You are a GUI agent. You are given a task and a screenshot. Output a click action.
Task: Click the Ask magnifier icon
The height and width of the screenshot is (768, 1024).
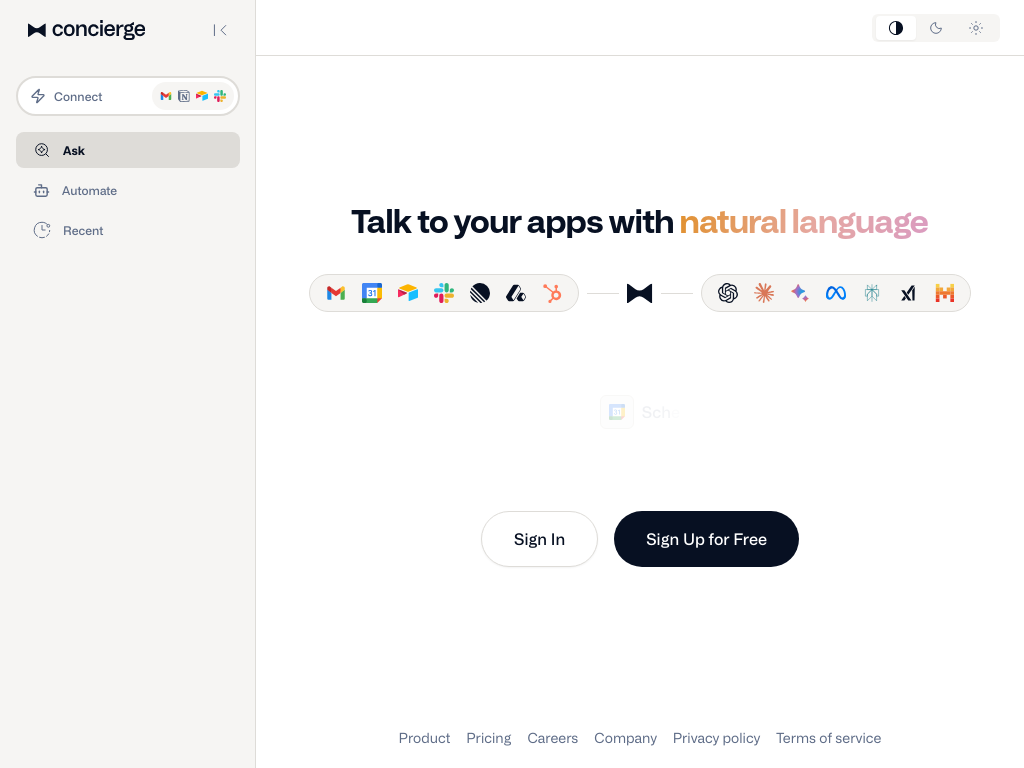coord(42,150)
